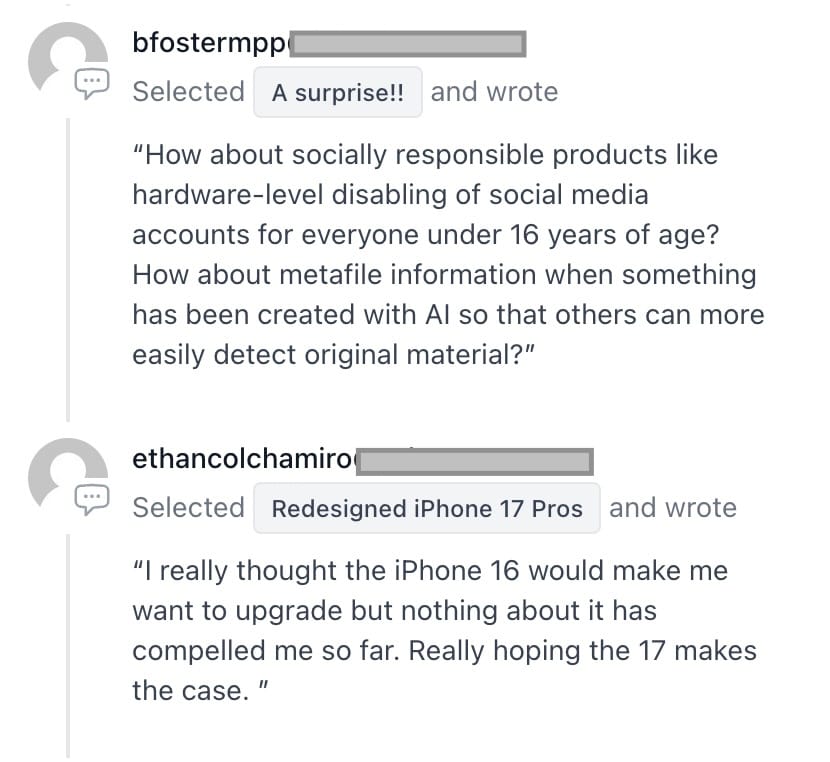Open the ethancolchamiro username link
Screen dimensions: 830x762
[x=244, y=459]
